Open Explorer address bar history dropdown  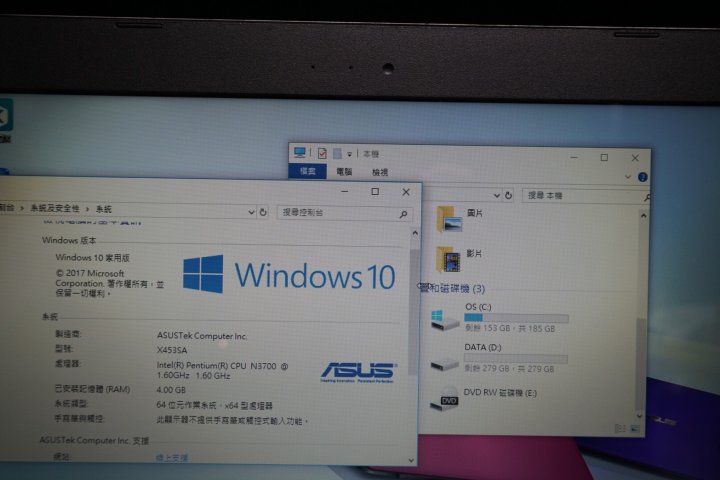496,195
